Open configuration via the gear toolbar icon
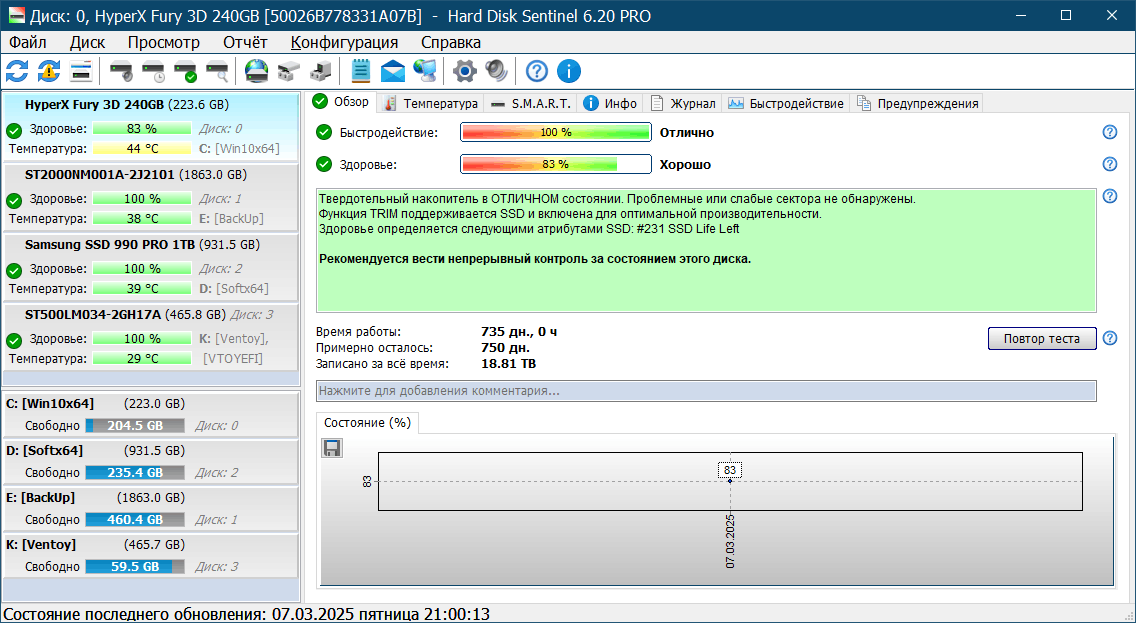Image resolution: width=1136 pixels, height=623 pixels. [464, 71]
